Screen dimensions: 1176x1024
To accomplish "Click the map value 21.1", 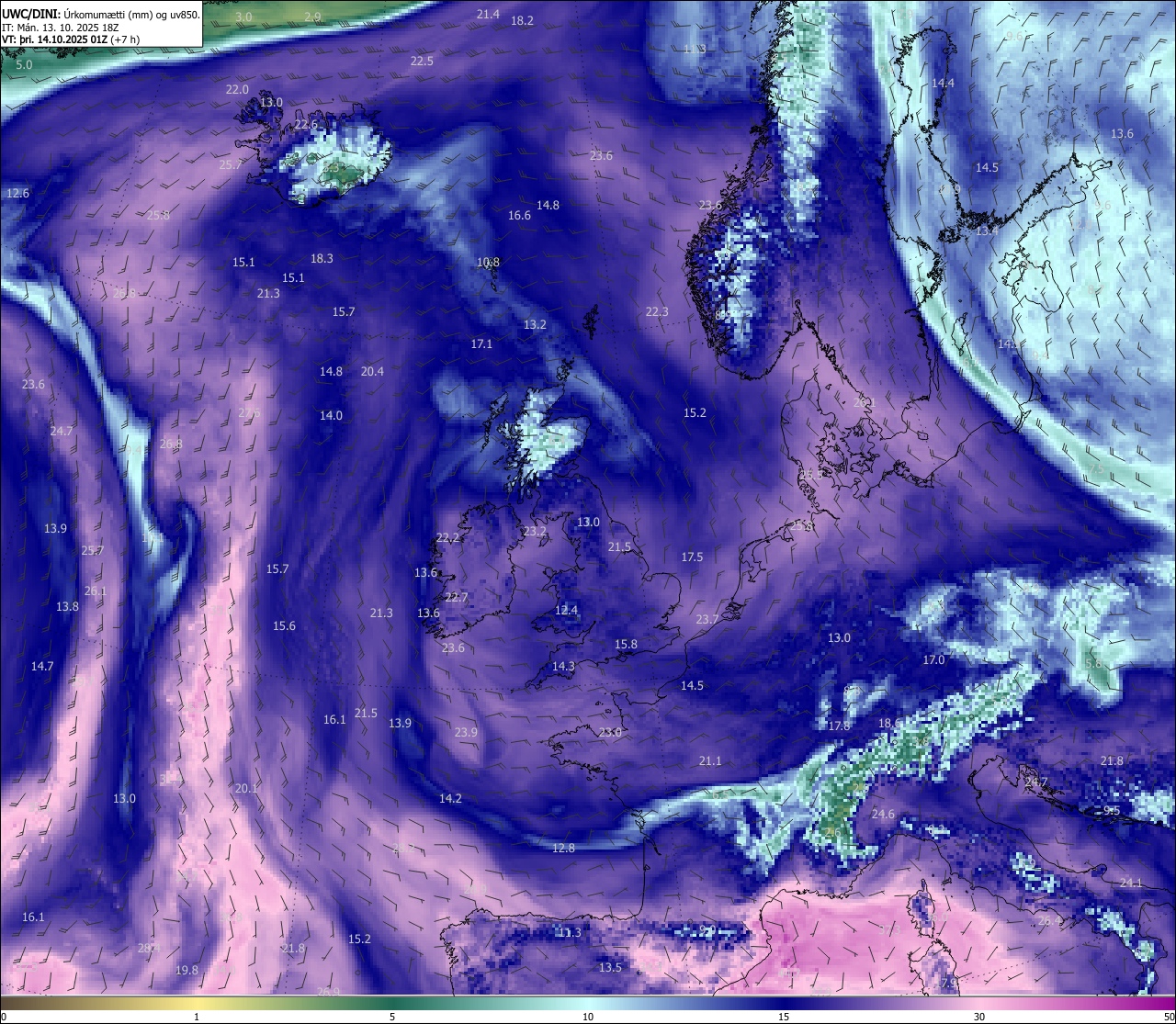I will tap(710, 761).
